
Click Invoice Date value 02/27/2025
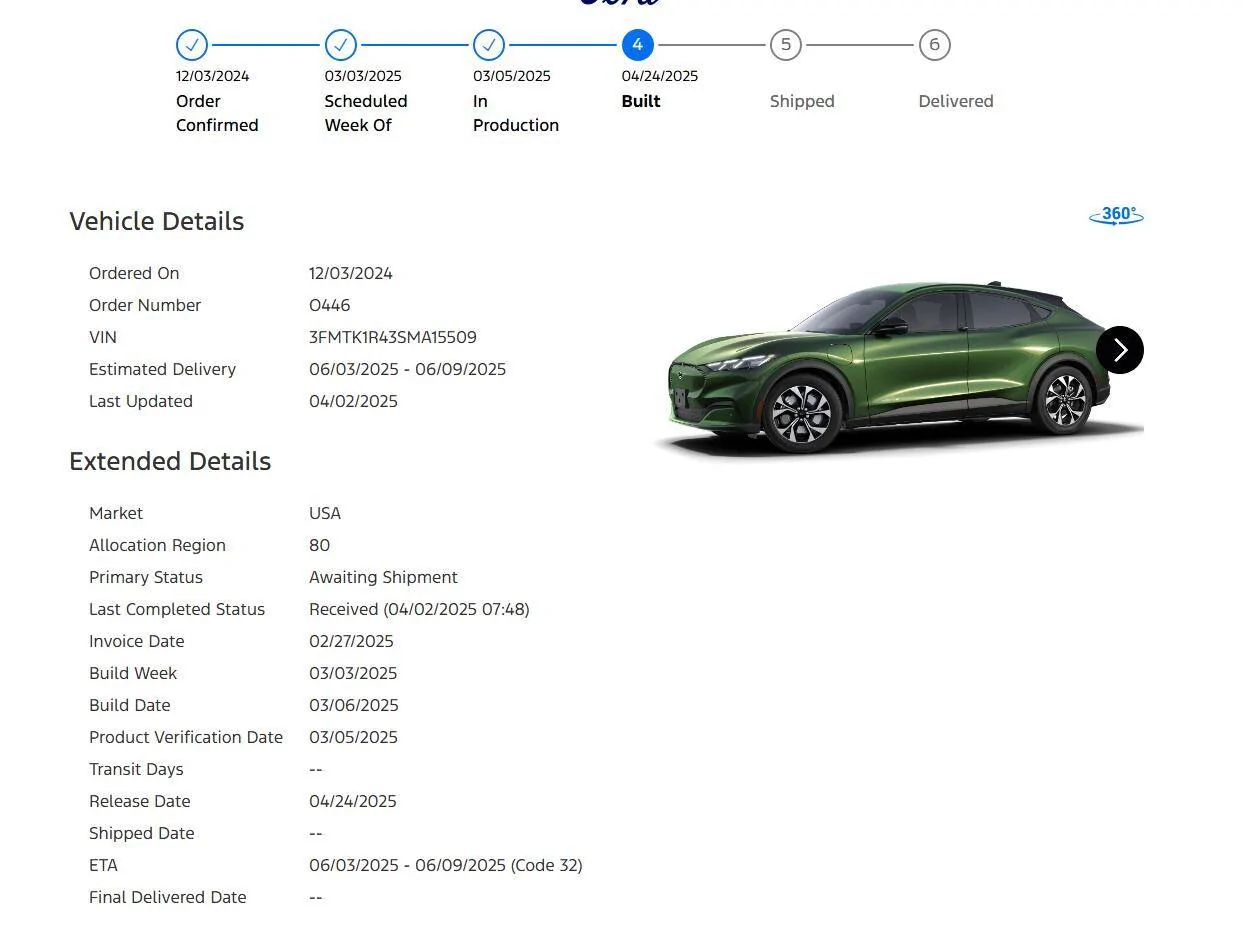(x=351, y=641)
